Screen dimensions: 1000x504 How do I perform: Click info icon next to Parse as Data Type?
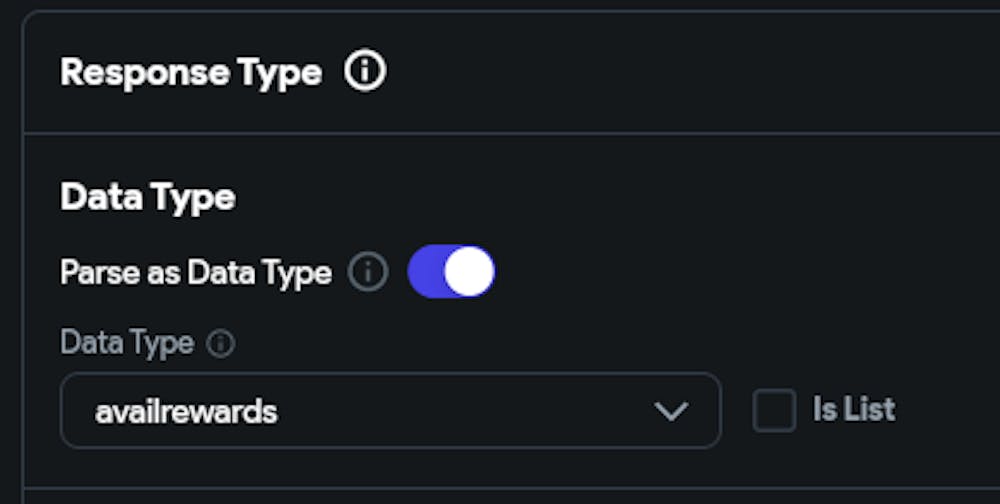coord(368,272)
